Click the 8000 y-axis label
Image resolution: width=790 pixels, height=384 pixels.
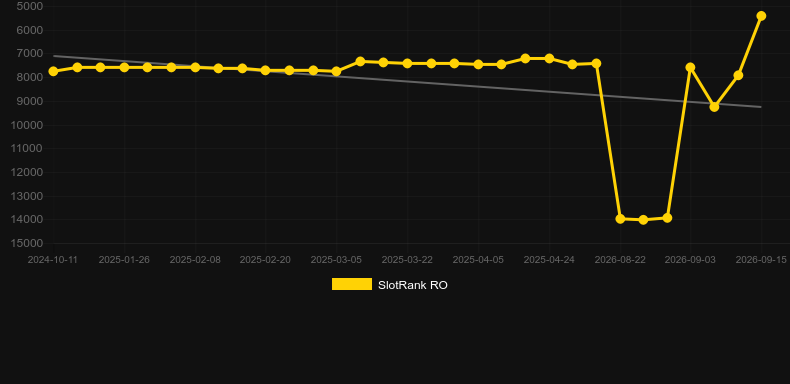click(x=30, y=78)
